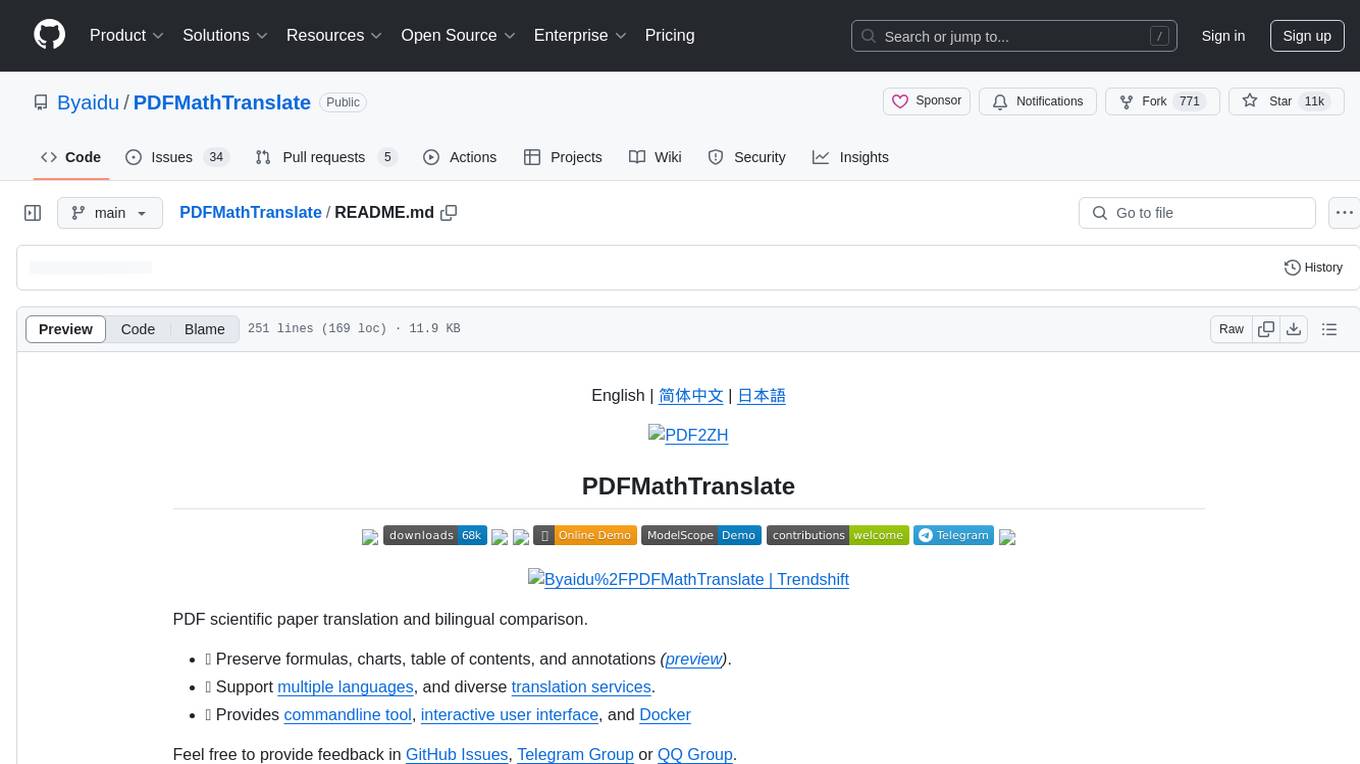This screenshot has width=1360, height=764.
Task: Open the Pricing page
Action: tap(670, 35)
